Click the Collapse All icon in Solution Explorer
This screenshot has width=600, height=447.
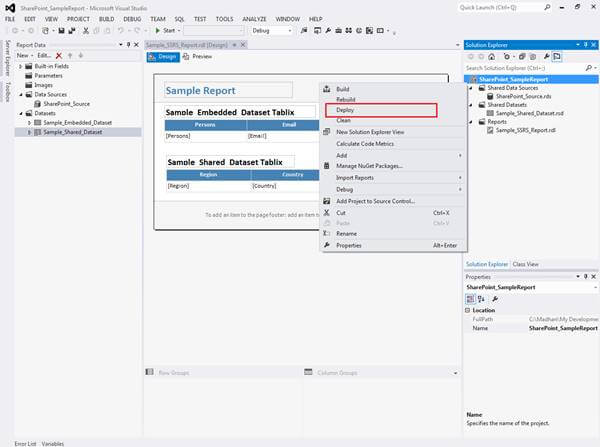522,57
